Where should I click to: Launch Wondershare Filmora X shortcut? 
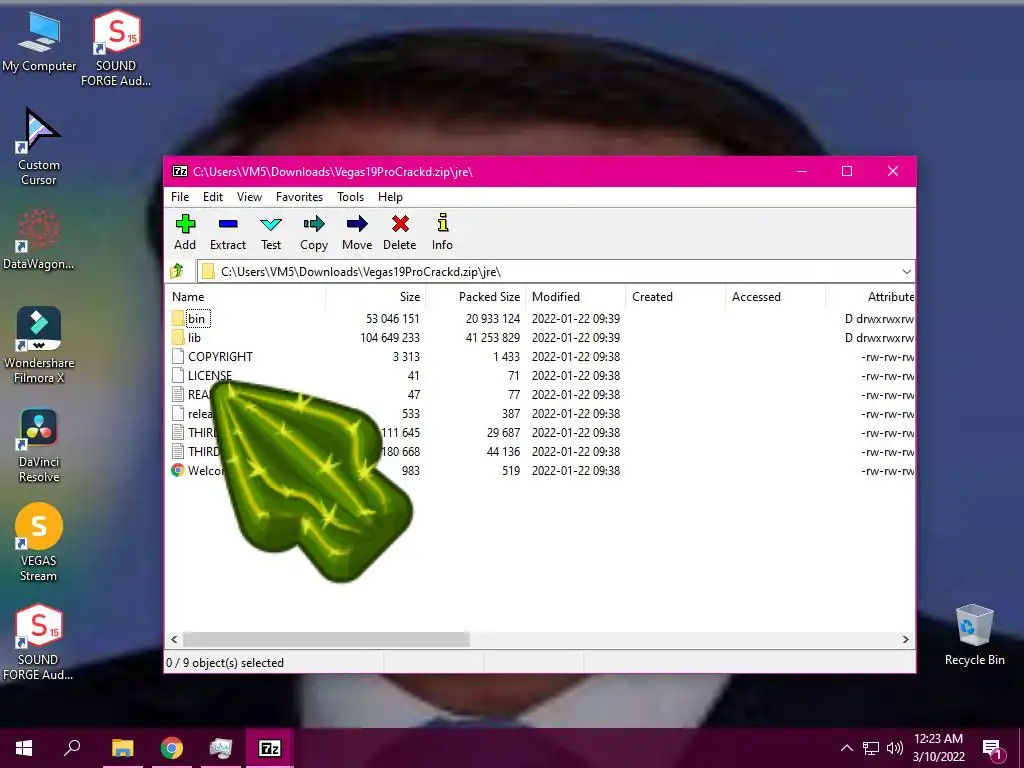tap(39, 345)
